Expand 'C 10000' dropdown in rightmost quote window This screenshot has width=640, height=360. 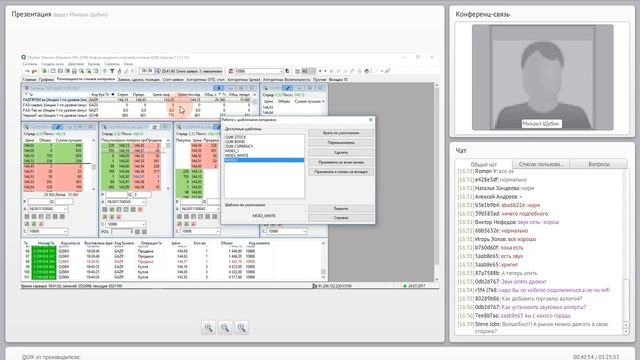tap(304, 231)
